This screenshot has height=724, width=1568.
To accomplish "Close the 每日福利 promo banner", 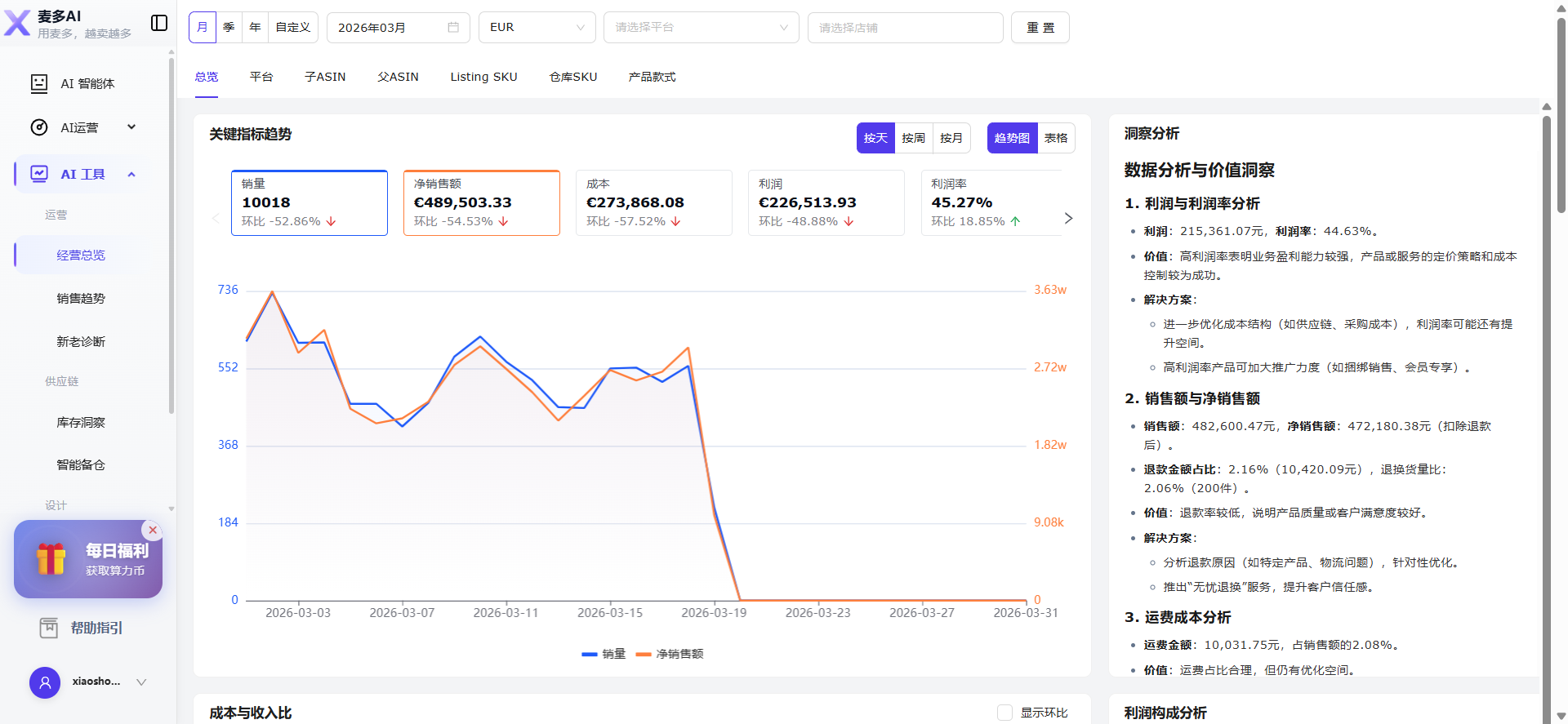I will pos(153,530).
